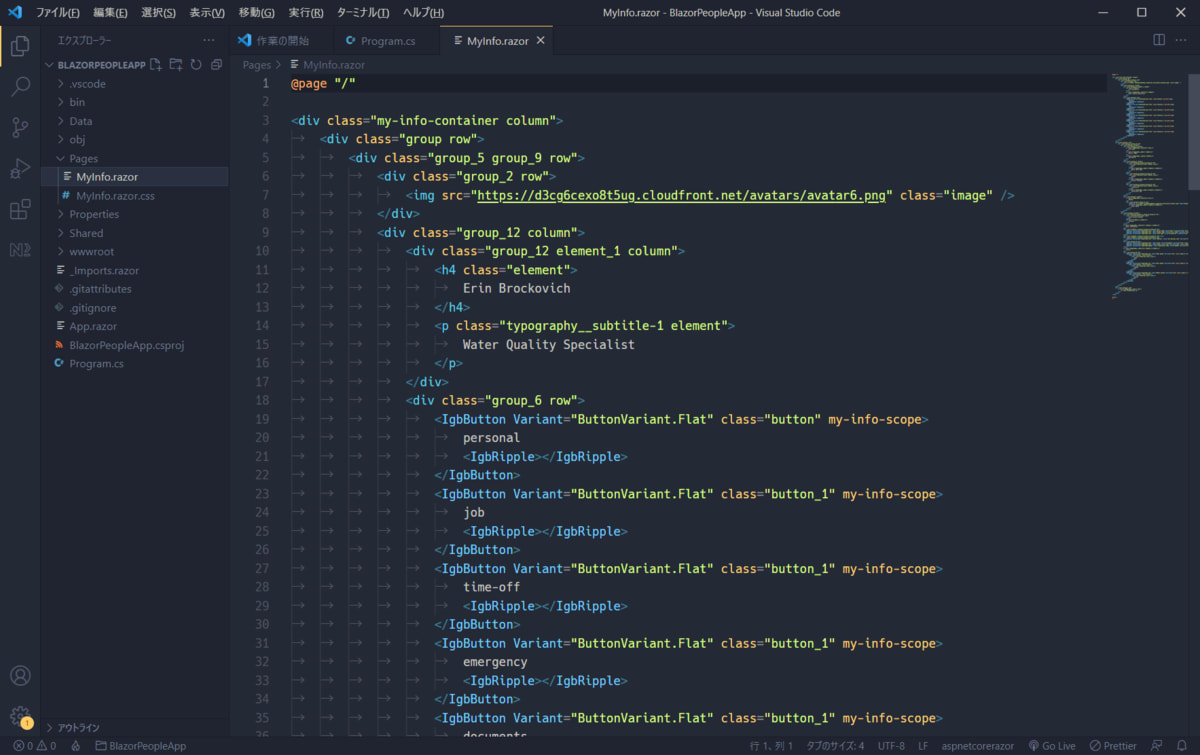
Task: Open the explorer more actions ellipsis
Action: (208, 41)
